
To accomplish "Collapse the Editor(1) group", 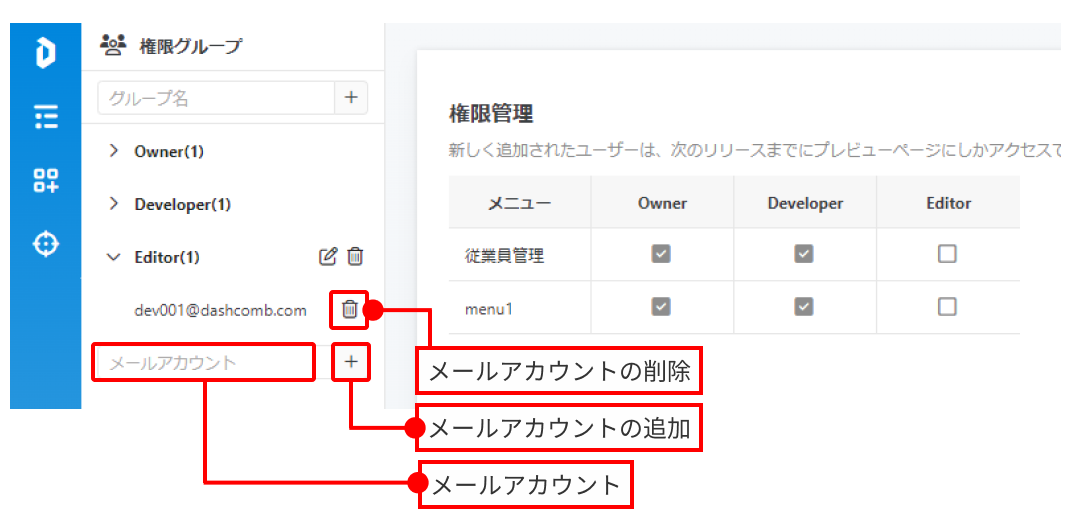I will tap(114, 257).
